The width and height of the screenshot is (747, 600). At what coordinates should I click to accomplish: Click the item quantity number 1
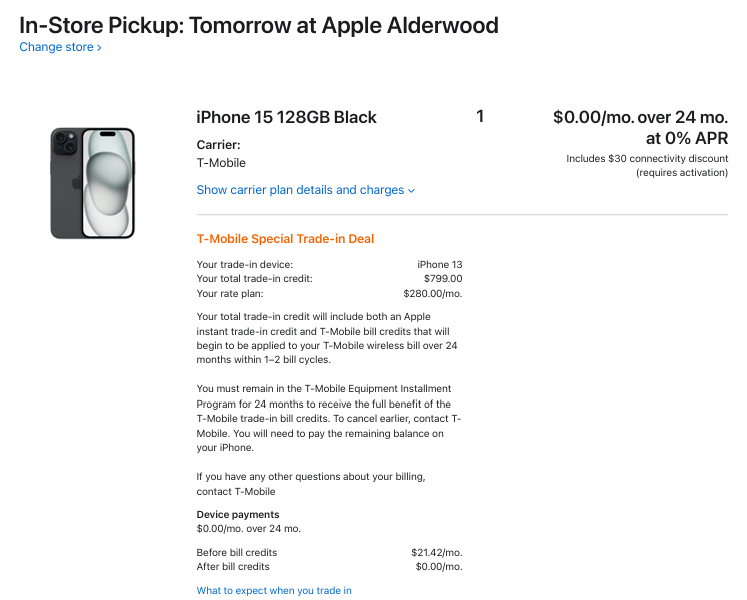(480, 117)
